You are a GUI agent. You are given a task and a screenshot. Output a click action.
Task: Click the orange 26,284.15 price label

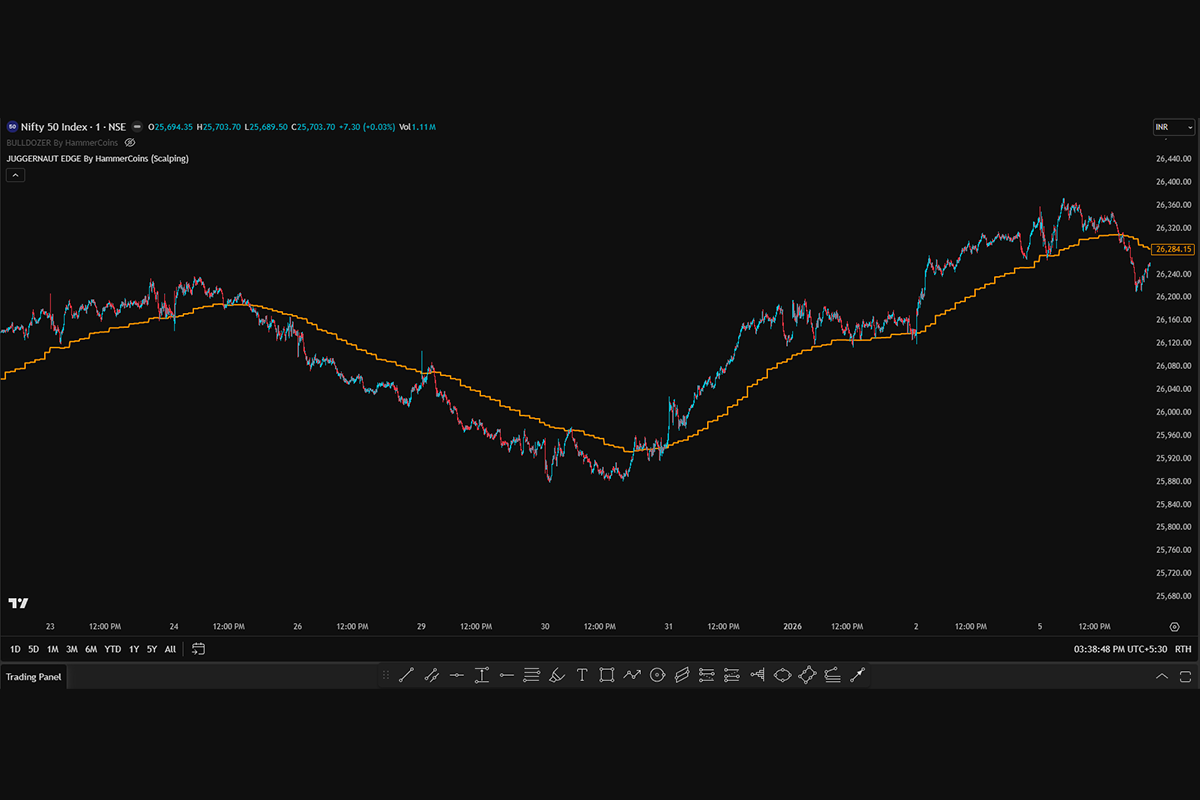point(1173,249)
